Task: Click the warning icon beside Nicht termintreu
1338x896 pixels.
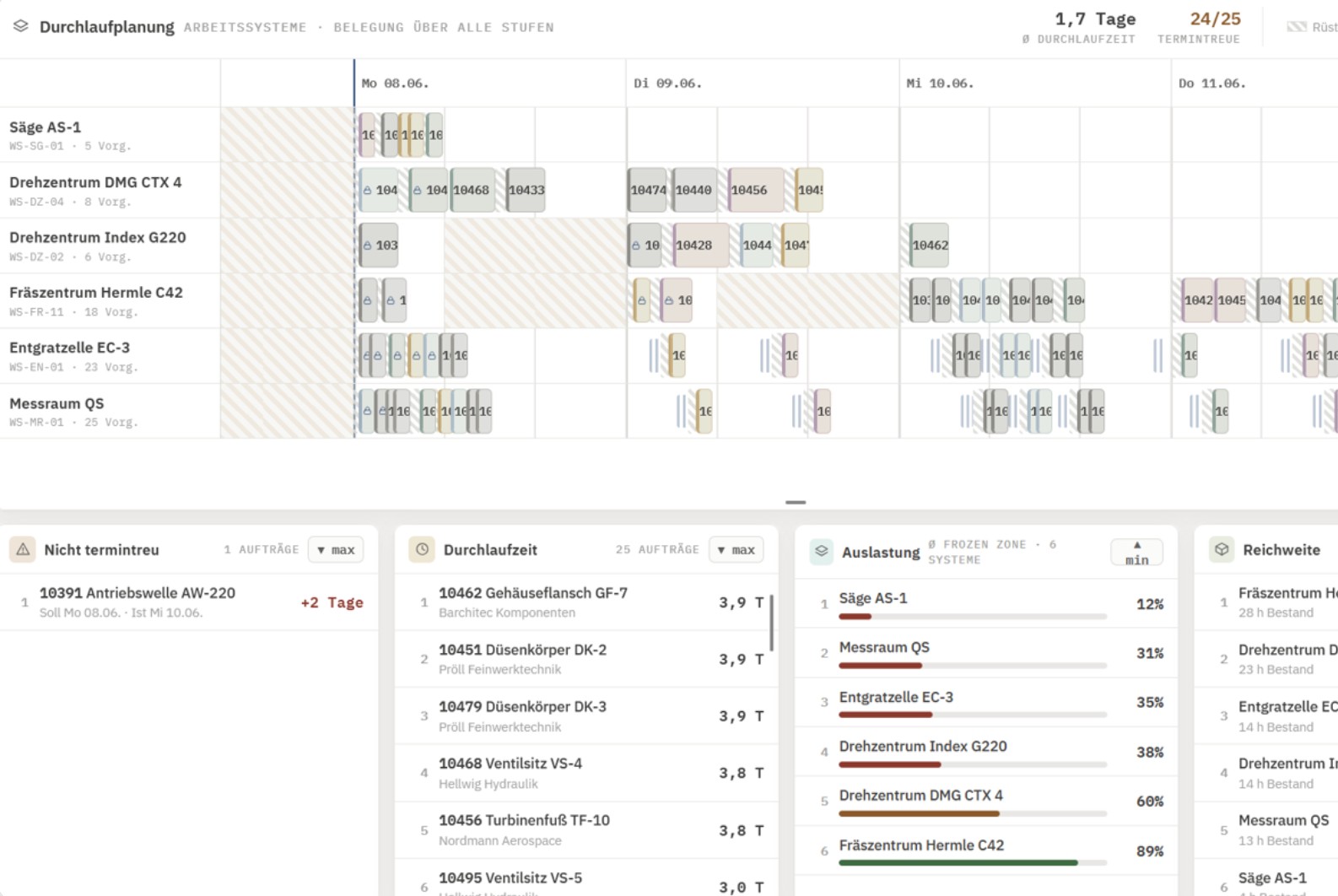Action: 23,549
